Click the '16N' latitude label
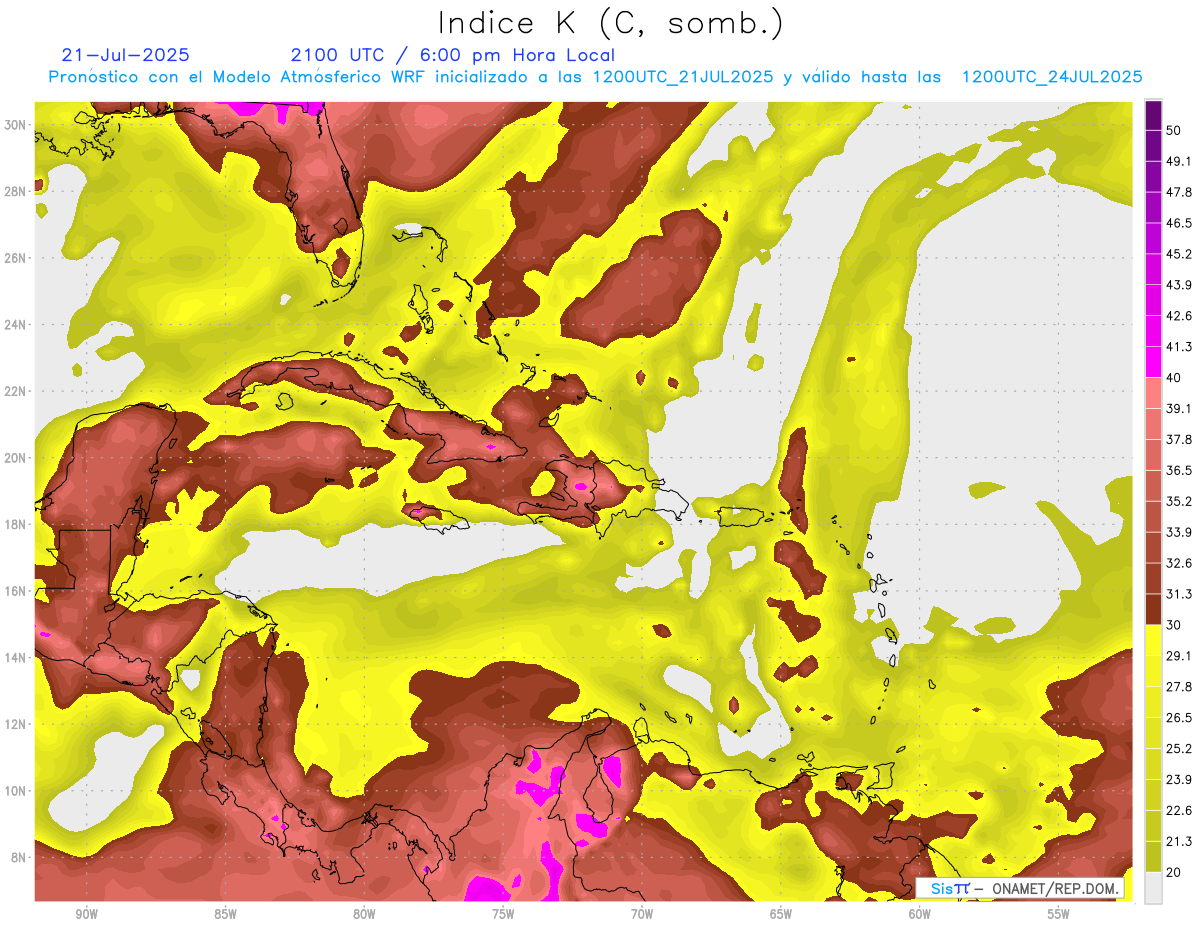Image resolution: width=1200 pixels, height=927 pixels. pos(15,591)
